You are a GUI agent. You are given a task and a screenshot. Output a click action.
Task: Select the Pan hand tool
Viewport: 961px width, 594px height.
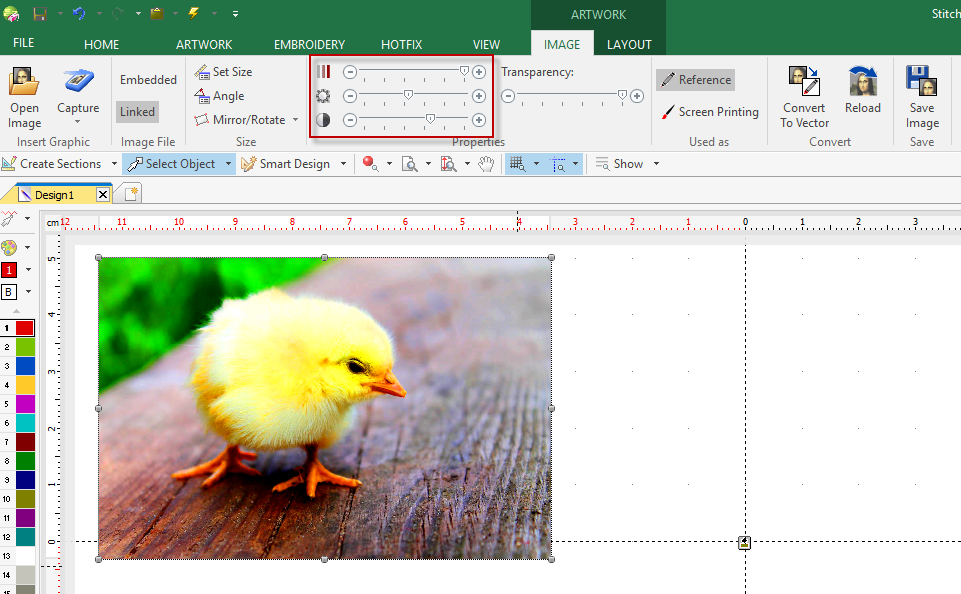486,164
